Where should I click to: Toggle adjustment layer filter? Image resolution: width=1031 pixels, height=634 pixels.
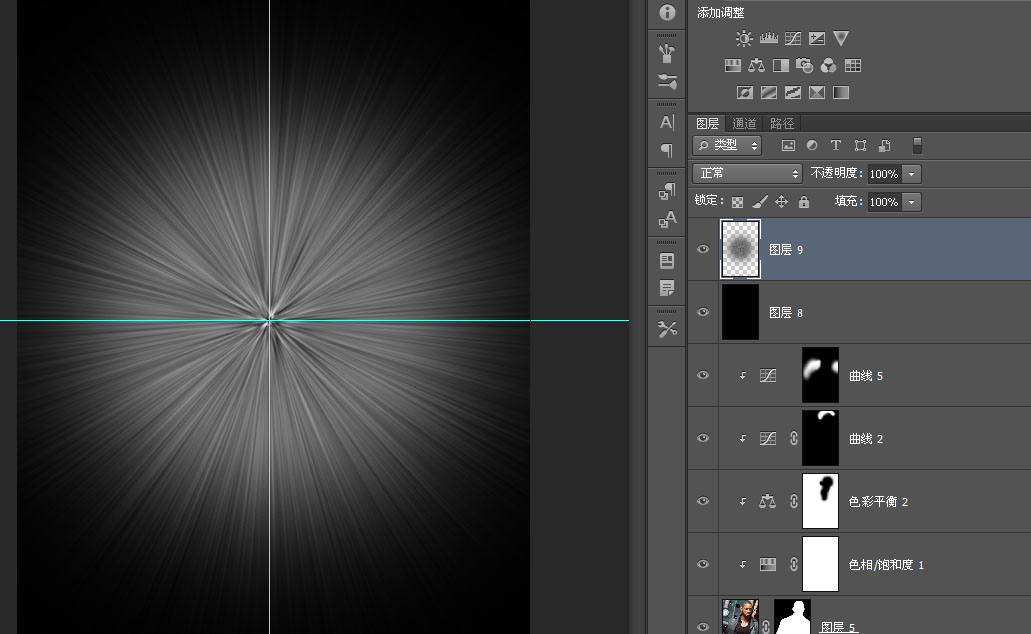click(812, 145)
